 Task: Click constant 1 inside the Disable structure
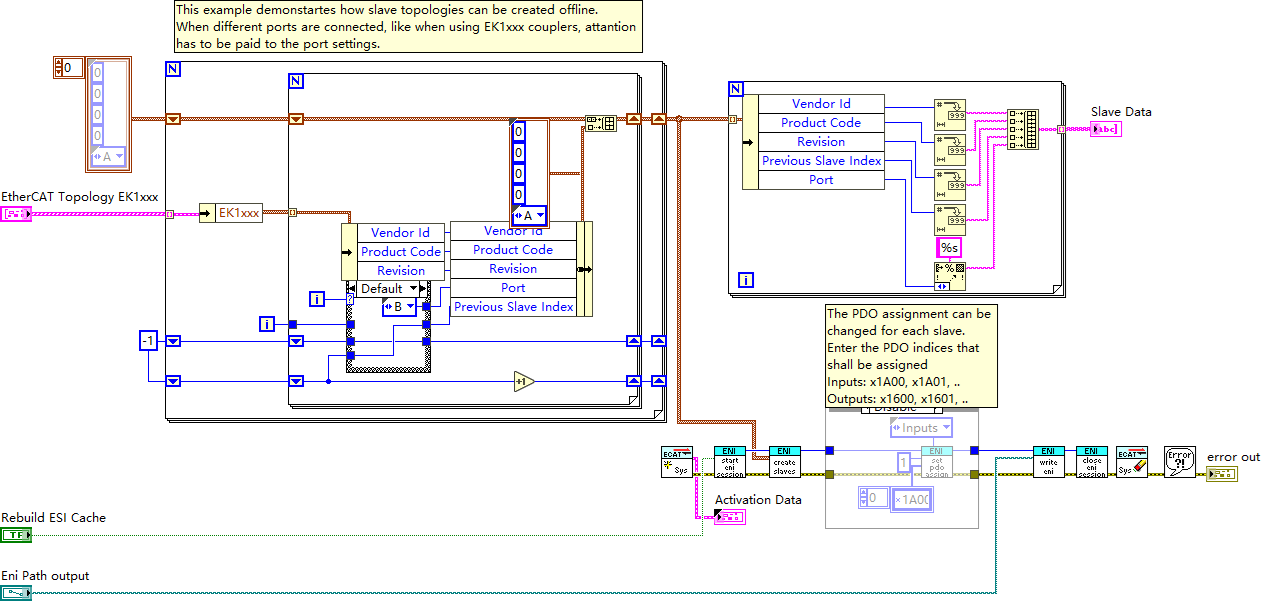[903, 462]
